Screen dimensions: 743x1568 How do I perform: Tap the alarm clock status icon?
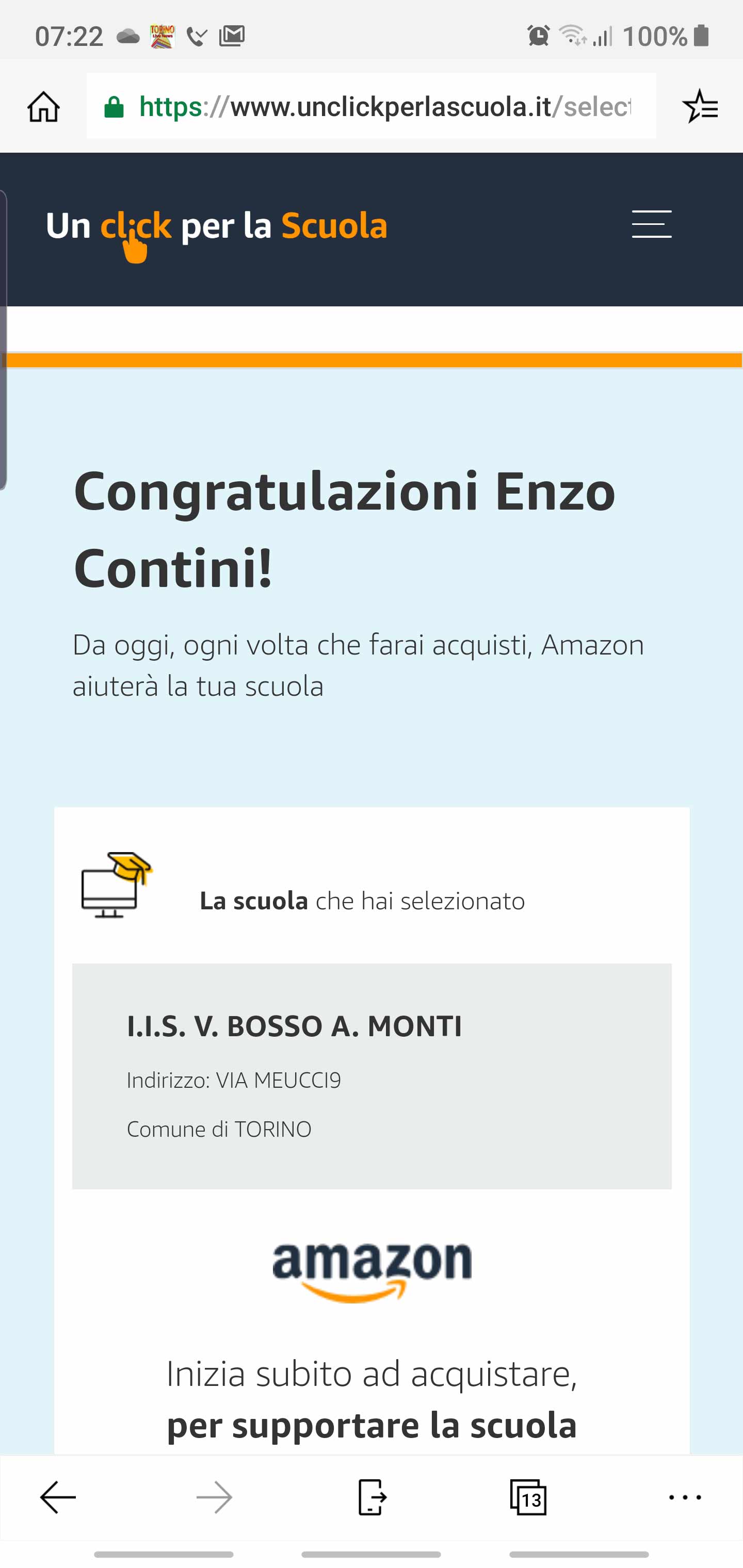tap(538, 36)
